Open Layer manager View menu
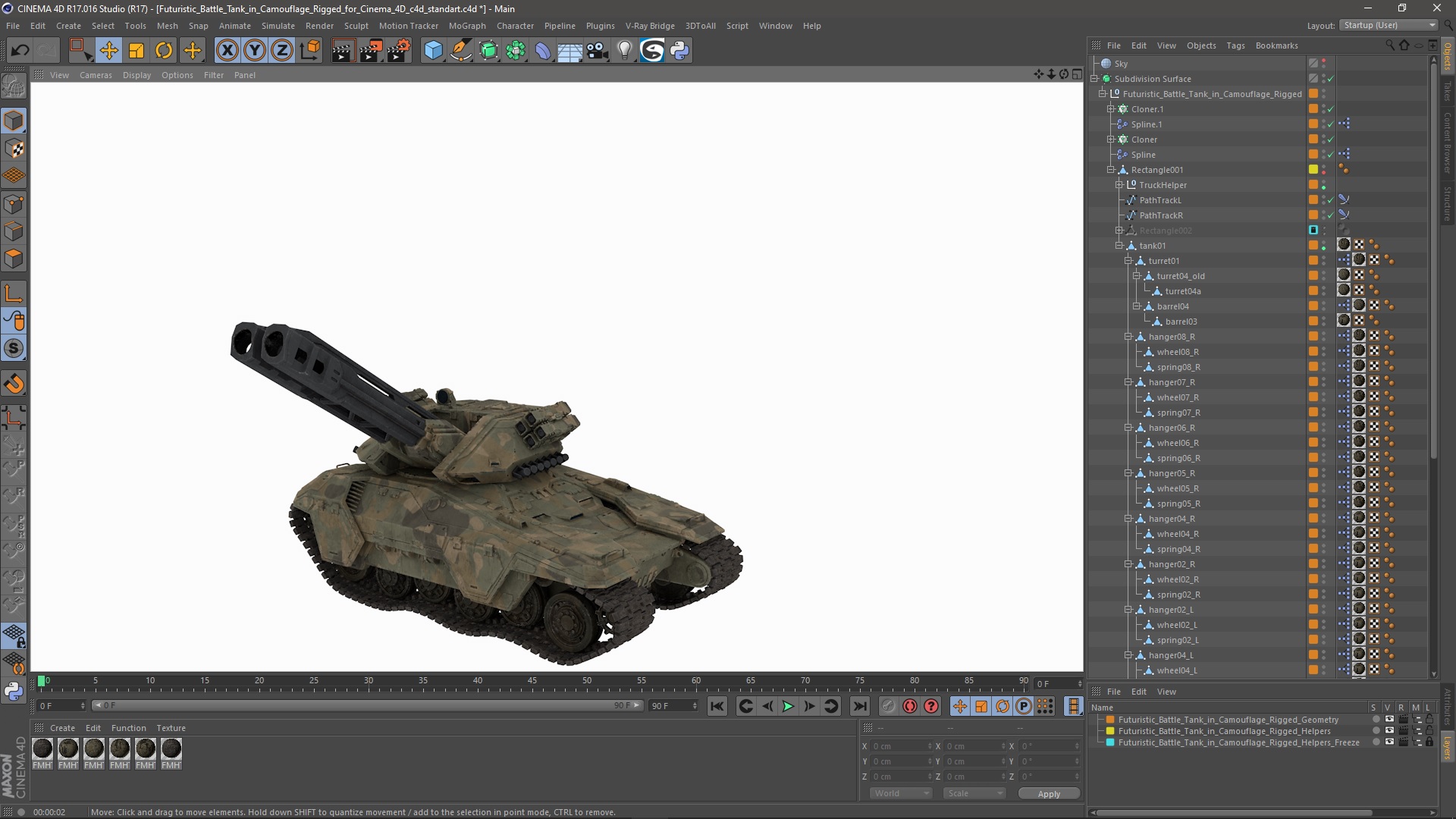Screen dimensions: 1456x819 [1166, 692]
